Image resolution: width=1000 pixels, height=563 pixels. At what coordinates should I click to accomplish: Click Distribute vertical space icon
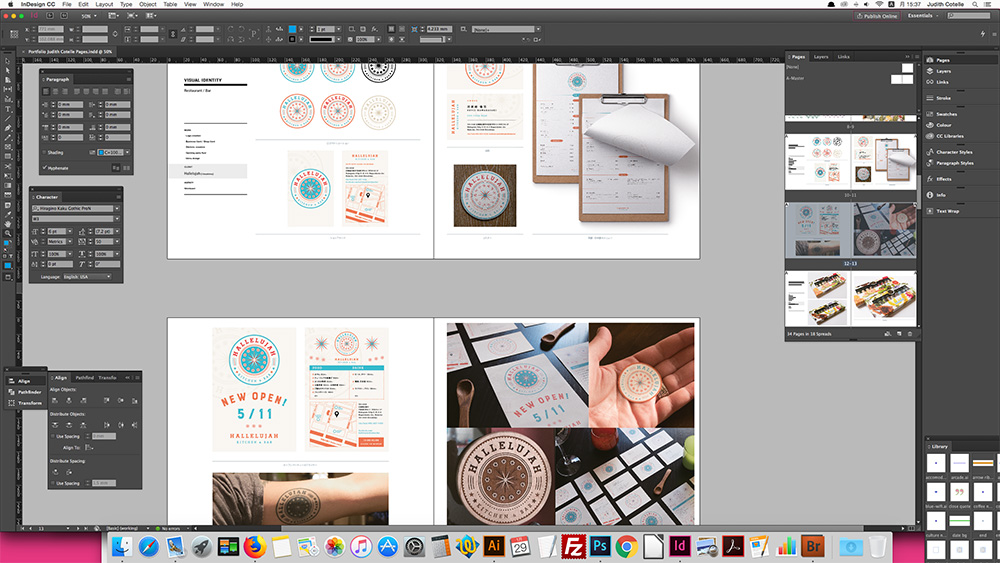pos(55,472)
